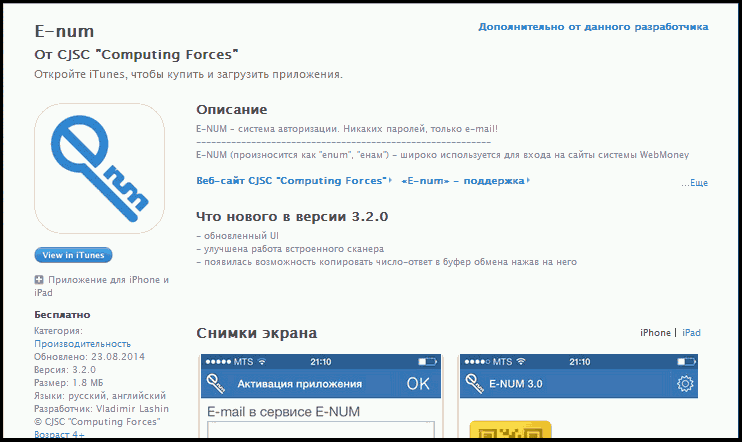Click the E-num title heading

pyautogui.click(x=64, y=31)
